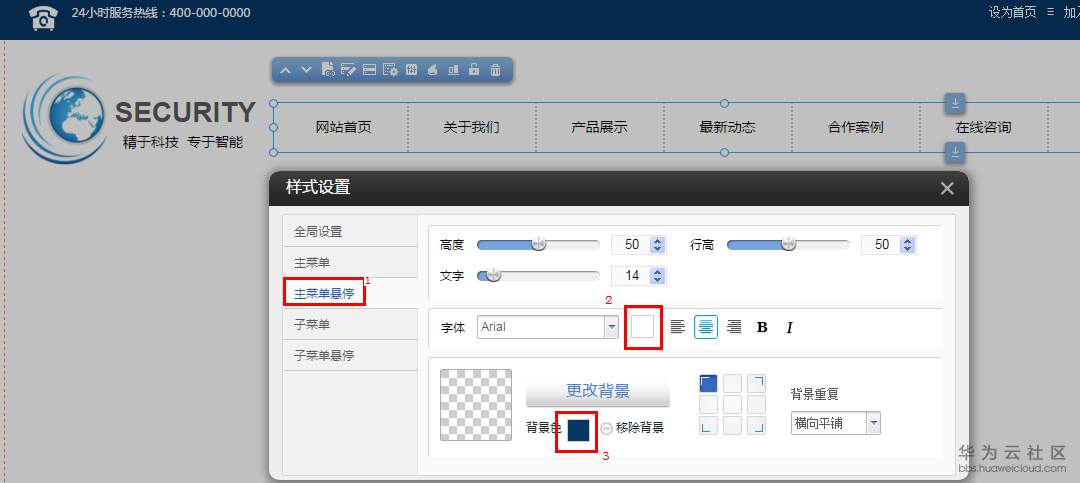Open the 字体 Arial font dropdown

(x=548, y=327)
